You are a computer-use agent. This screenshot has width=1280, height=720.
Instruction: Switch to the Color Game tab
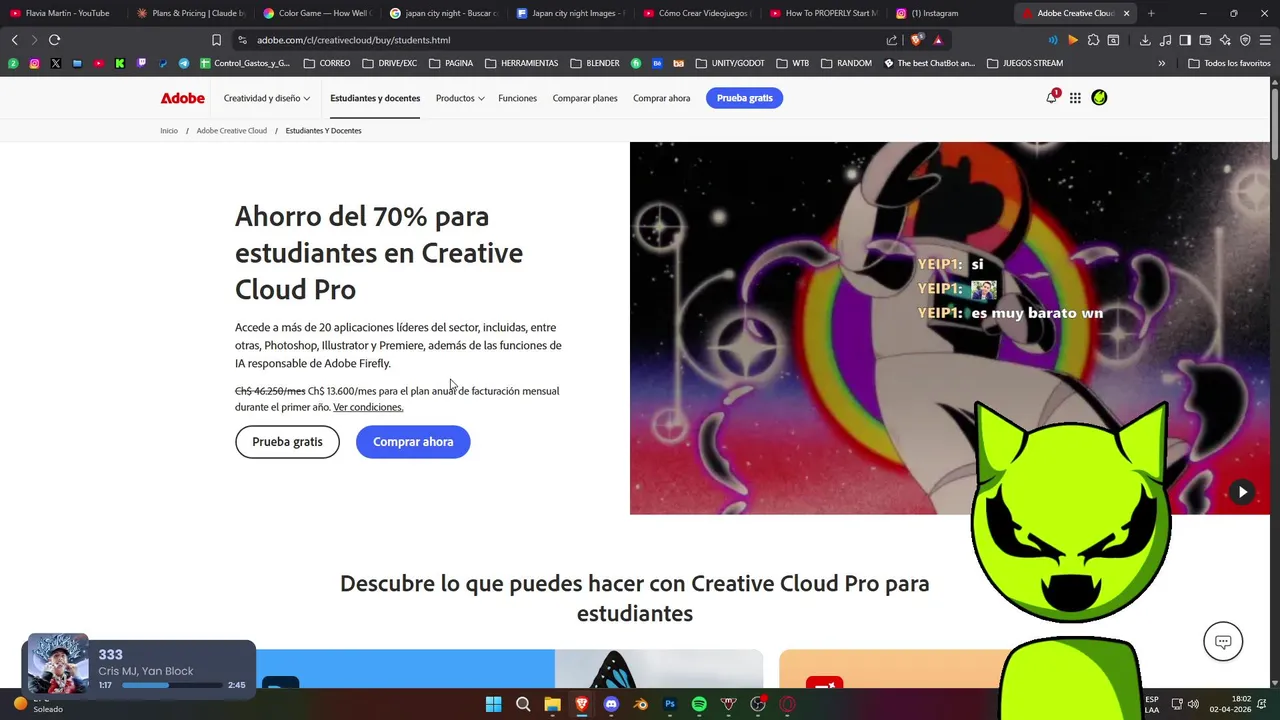coord(317,13)
